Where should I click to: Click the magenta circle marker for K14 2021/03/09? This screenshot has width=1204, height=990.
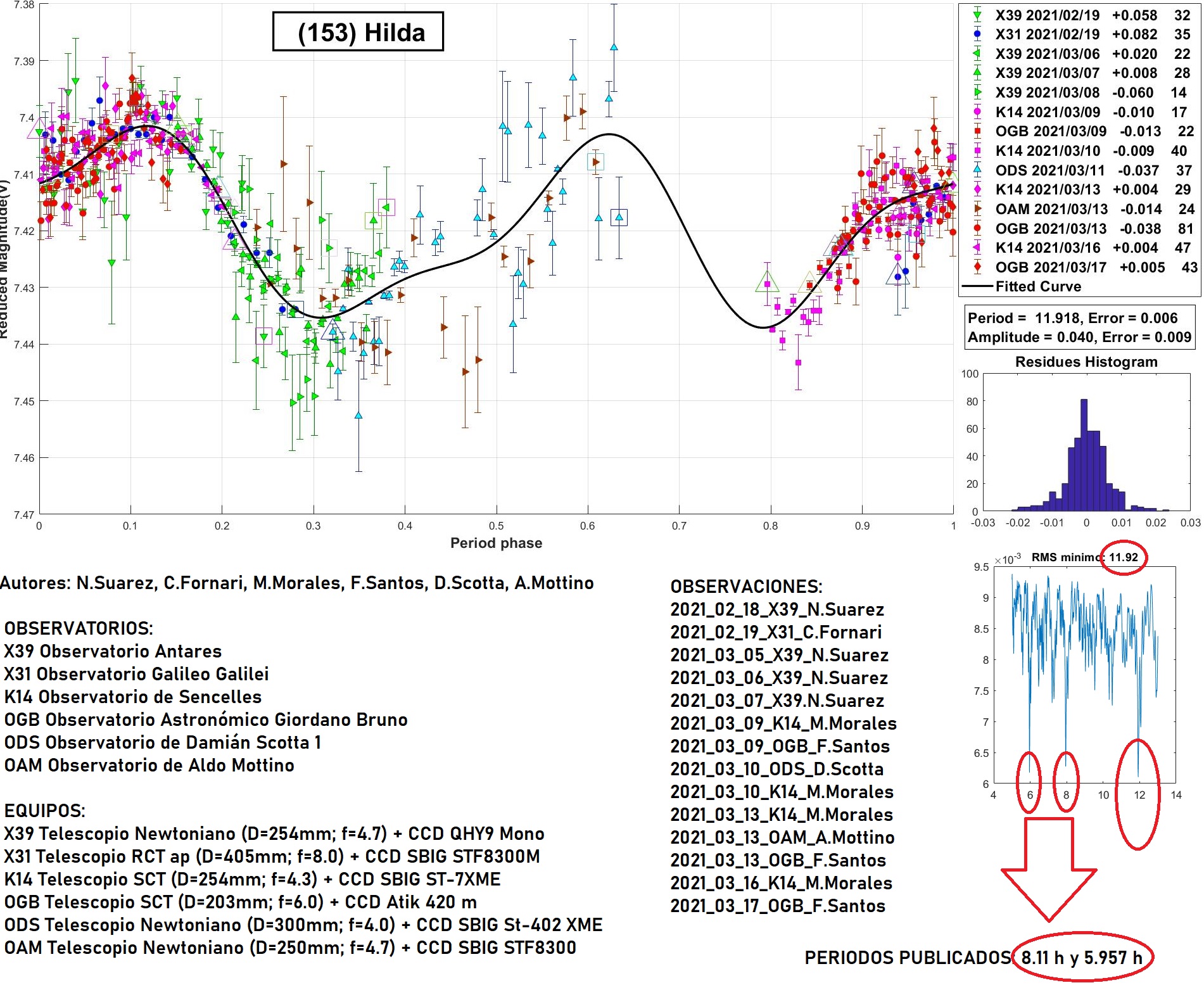click(977, 112)
